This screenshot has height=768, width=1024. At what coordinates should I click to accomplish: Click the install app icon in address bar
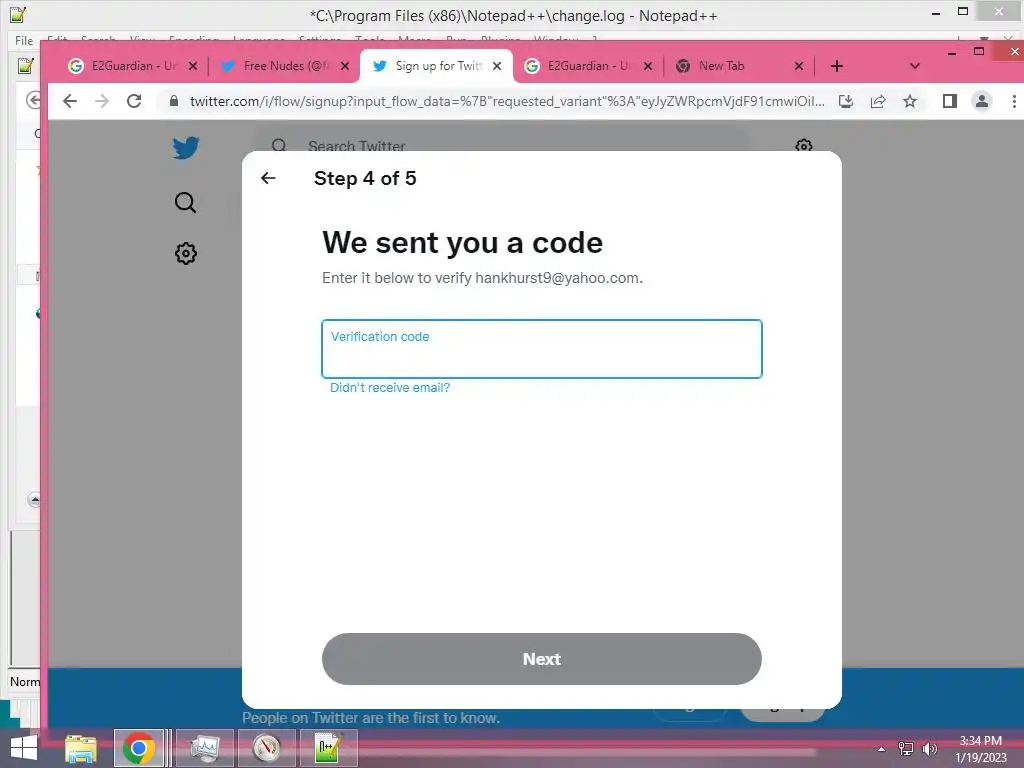point(846,101)
